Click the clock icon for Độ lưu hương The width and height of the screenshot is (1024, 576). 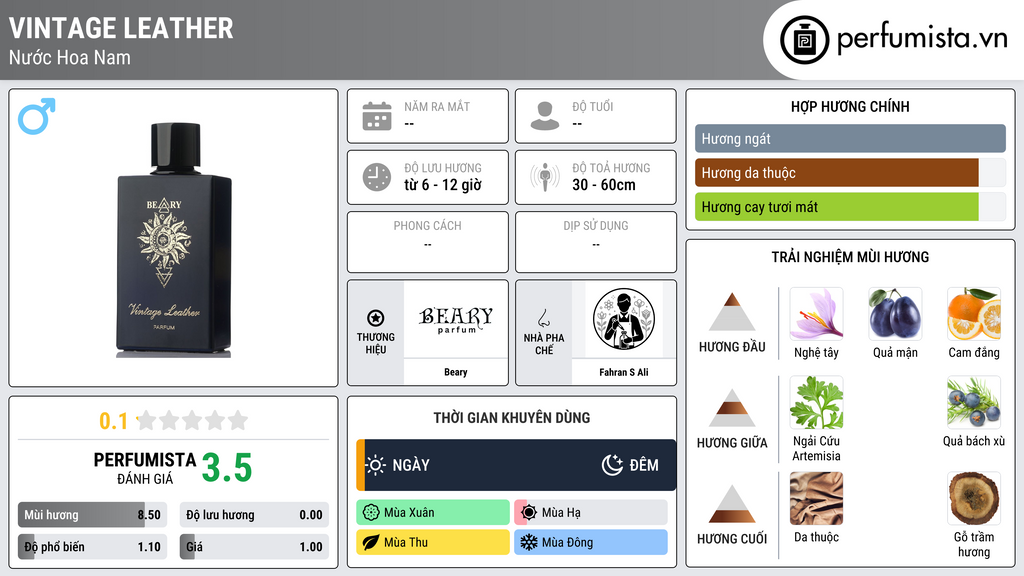click(x=377, y=177)
